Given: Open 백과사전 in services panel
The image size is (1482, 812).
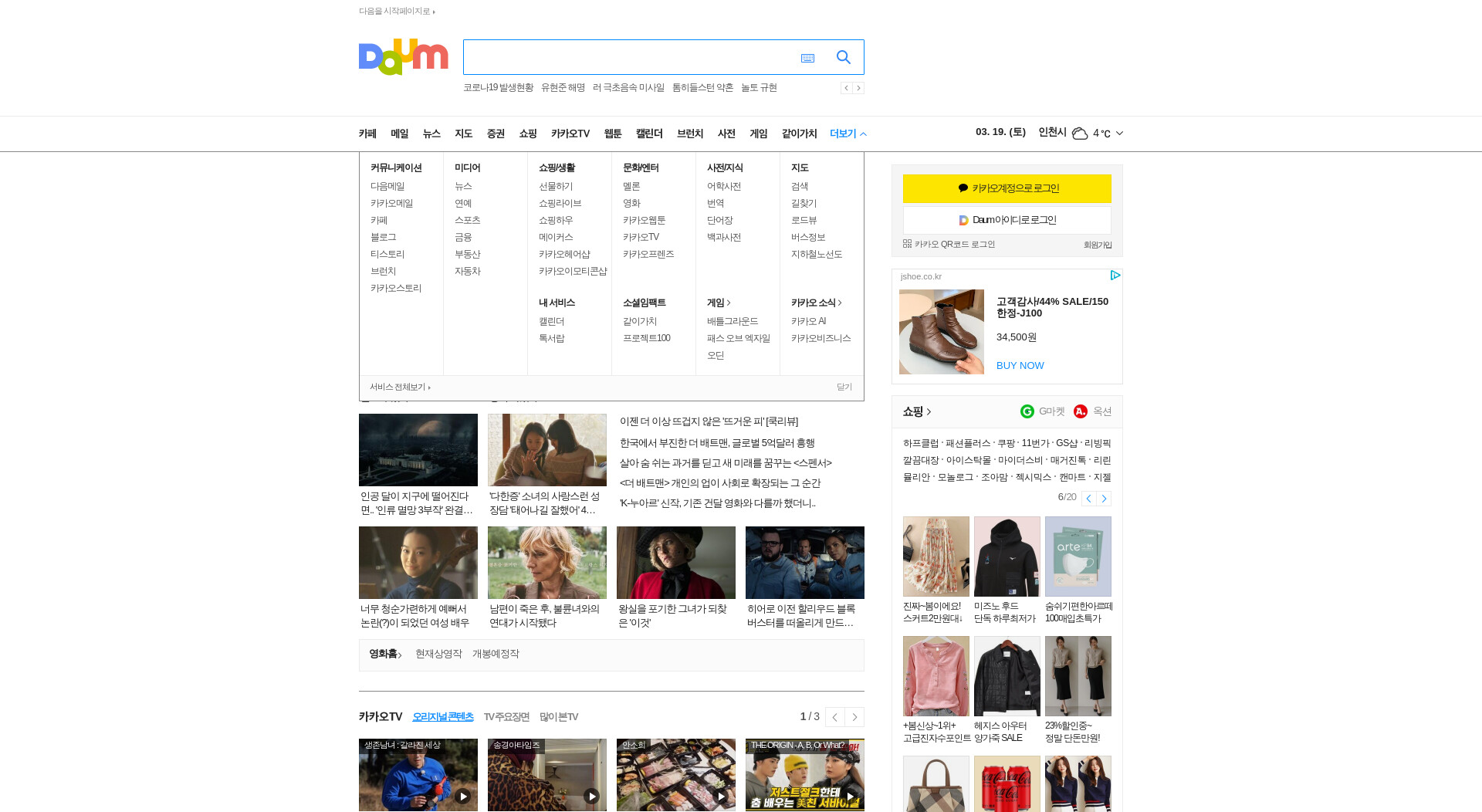Looking at the screenshot, I should 724,237.
